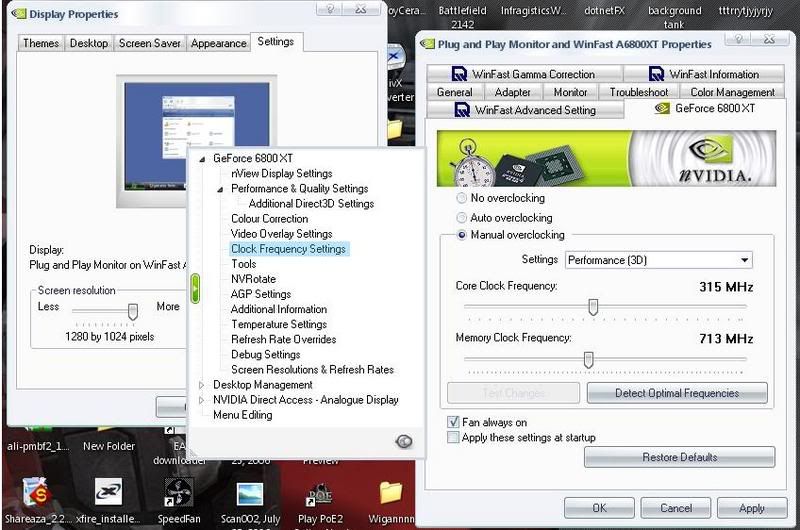Open the WinFast Advanced Setting tab
The width and height of the screenshot is (800, 530).
pos(525,110)
